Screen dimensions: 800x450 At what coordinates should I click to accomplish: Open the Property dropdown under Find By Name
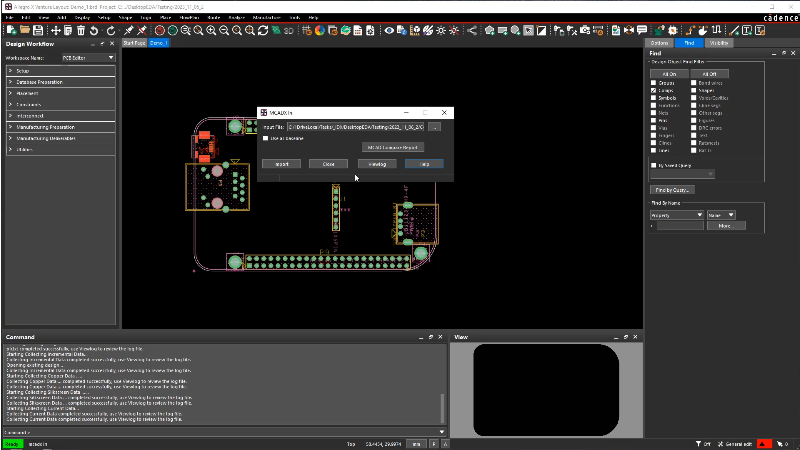679,214
